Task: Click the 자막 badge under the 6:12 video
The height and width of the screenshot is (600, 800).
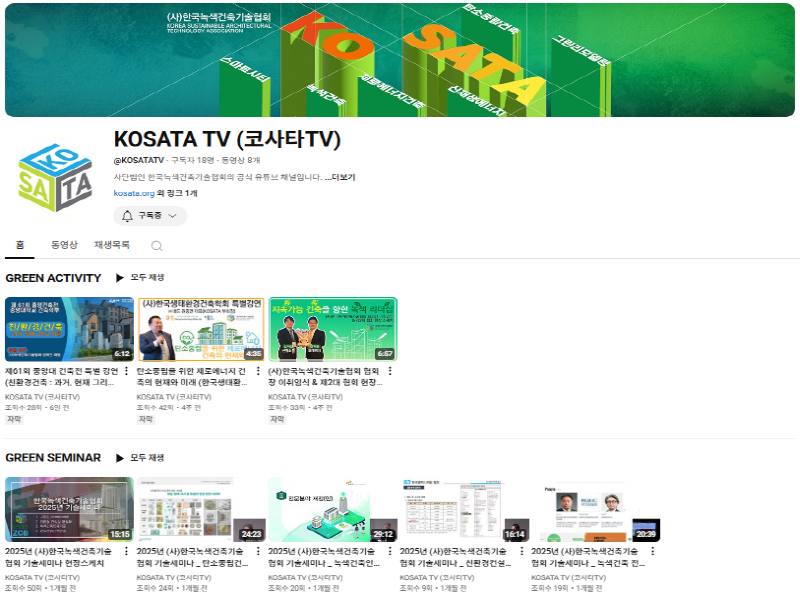Action: coord(14,419)
